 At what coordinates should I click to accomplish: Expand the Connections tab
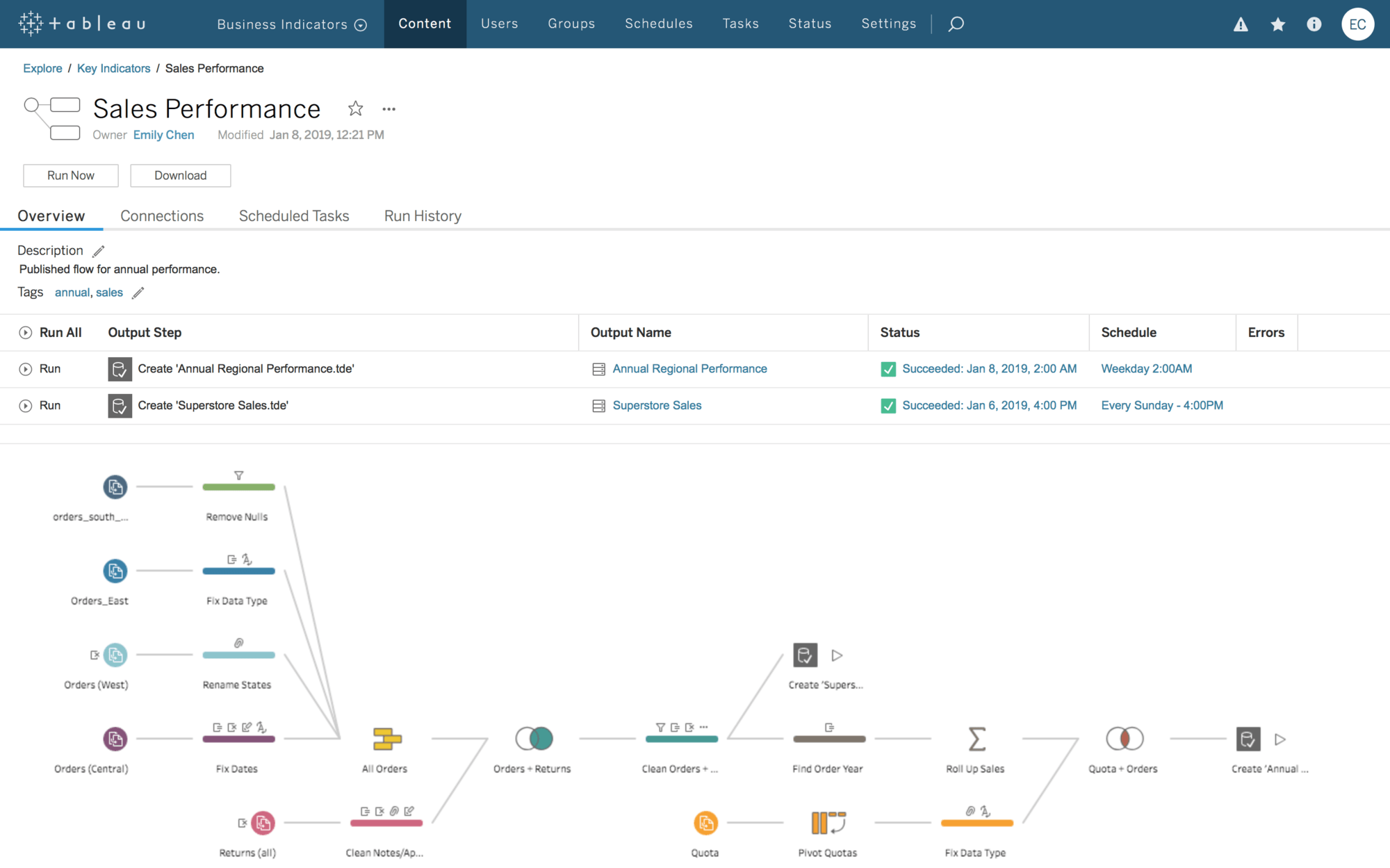[162, 216]
